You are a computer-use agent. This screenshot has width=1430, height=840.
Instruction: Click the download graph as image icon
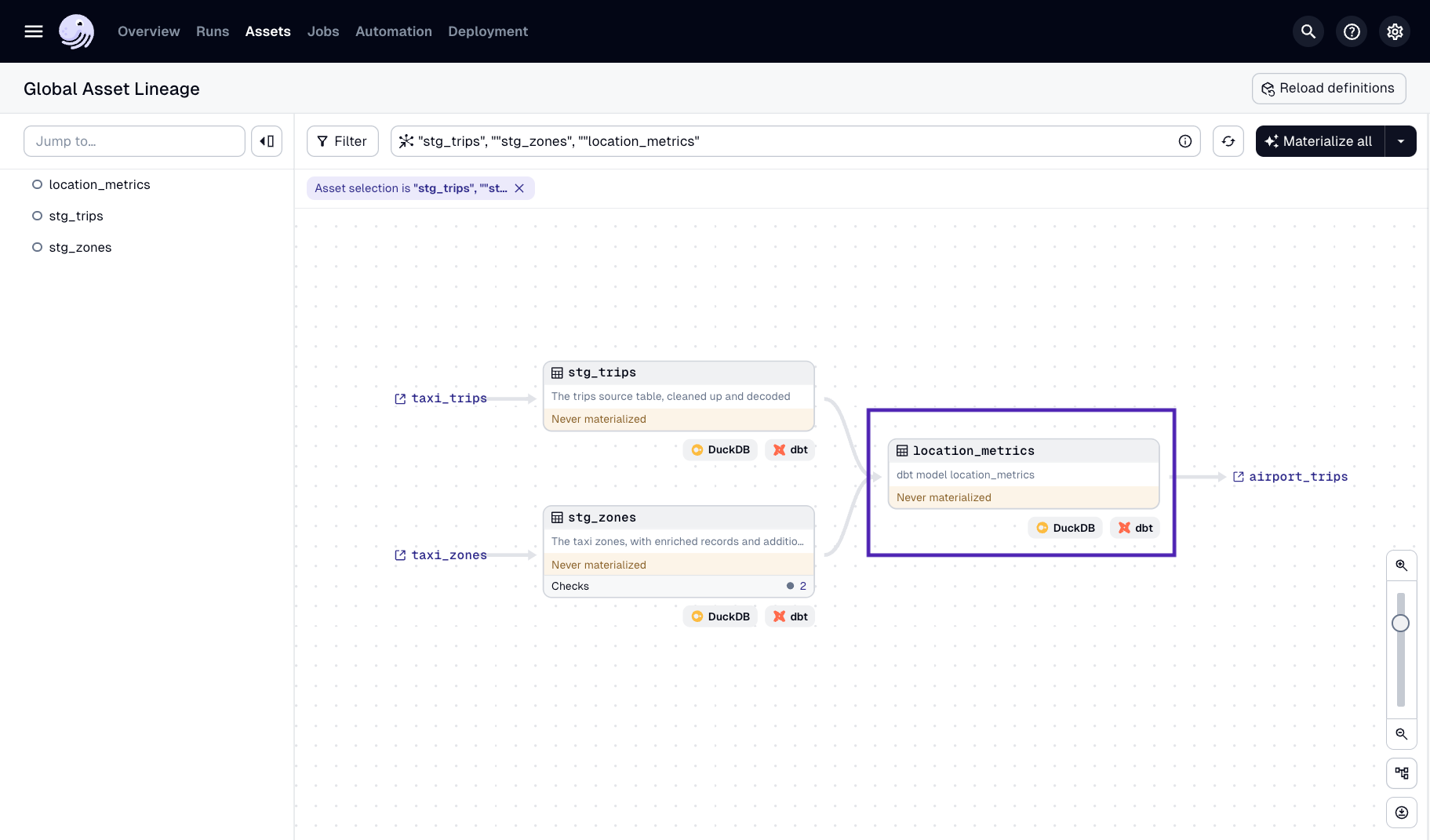[1402, 813]
